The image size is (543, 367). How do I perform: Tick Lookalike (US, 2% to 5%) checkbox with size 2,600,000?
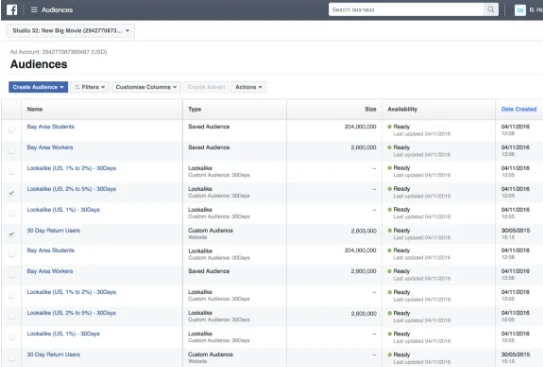point(11,316)
